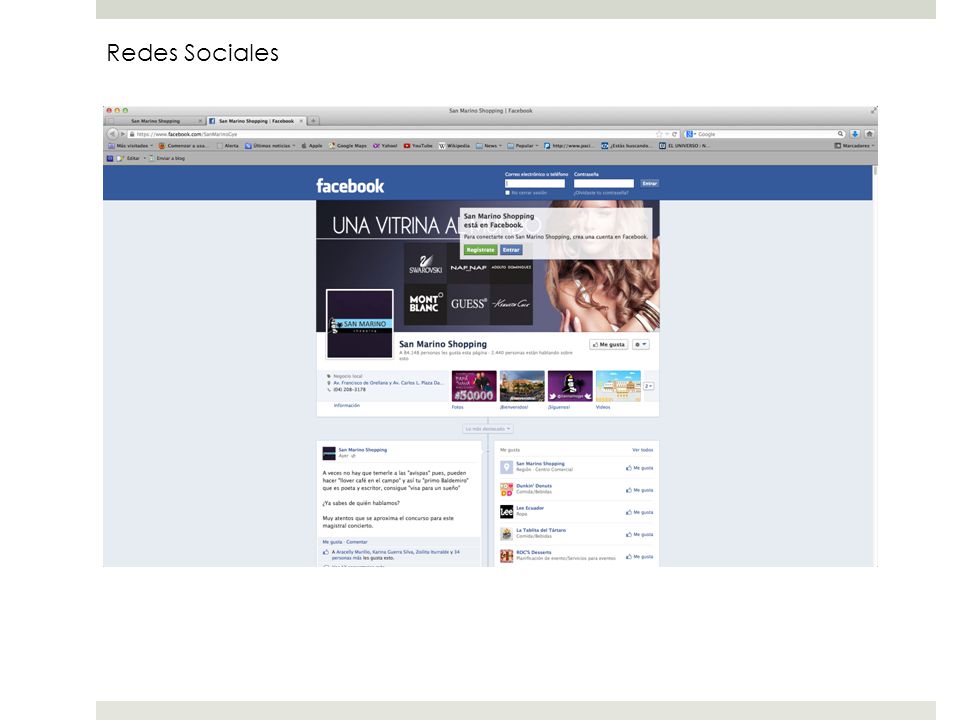Open the 'Comenzar a usa...' bookmark

(x=183, y=146)
